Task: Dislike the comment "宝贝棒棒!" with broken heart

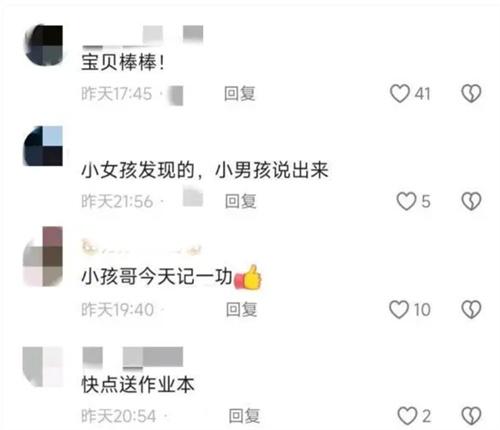Action: 471,93
